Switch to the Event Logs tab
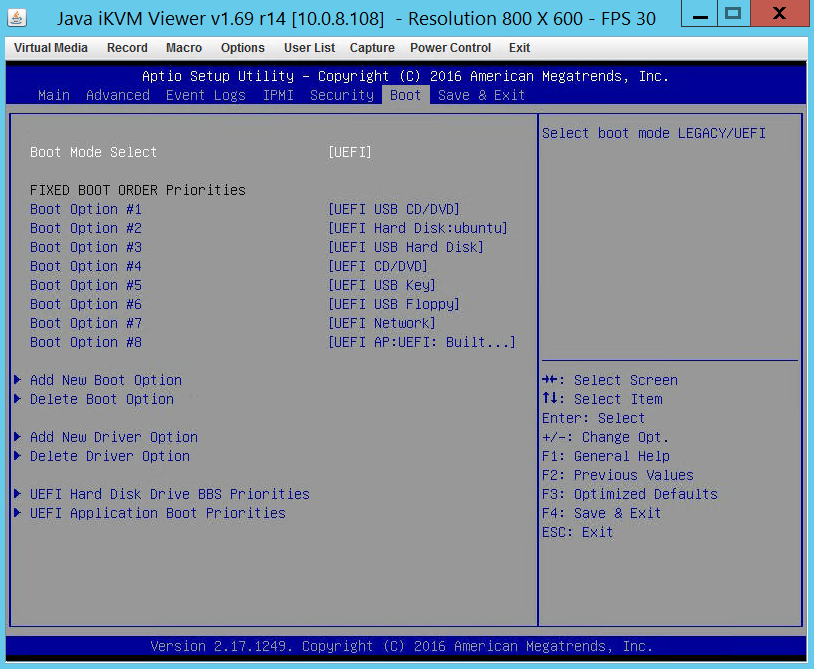The width and height of the screenshot is (814, 669). (206, 95)
